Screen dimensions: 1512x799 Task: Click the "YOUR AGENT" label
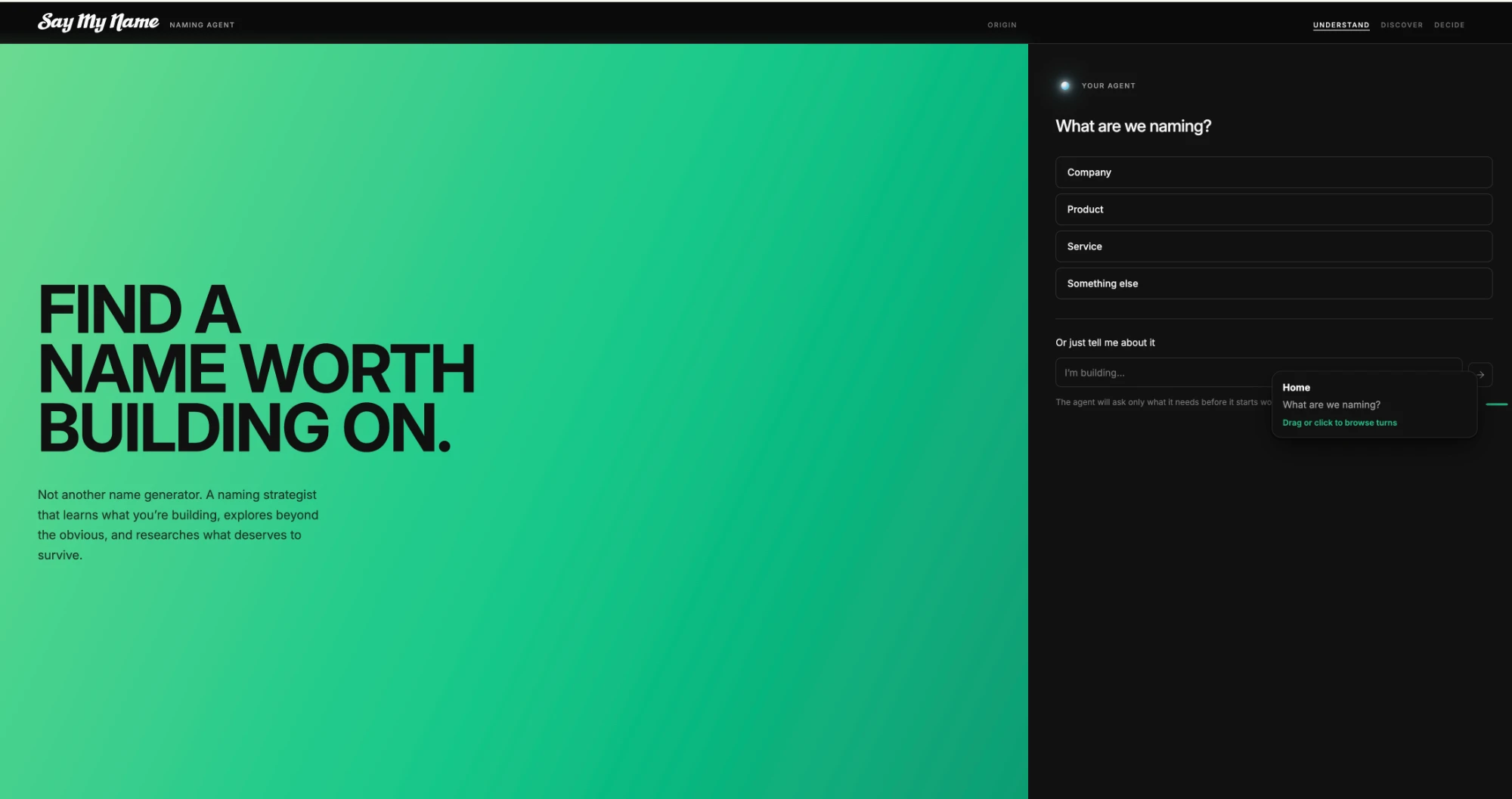pyautogui.click(x=1108, y=85)
